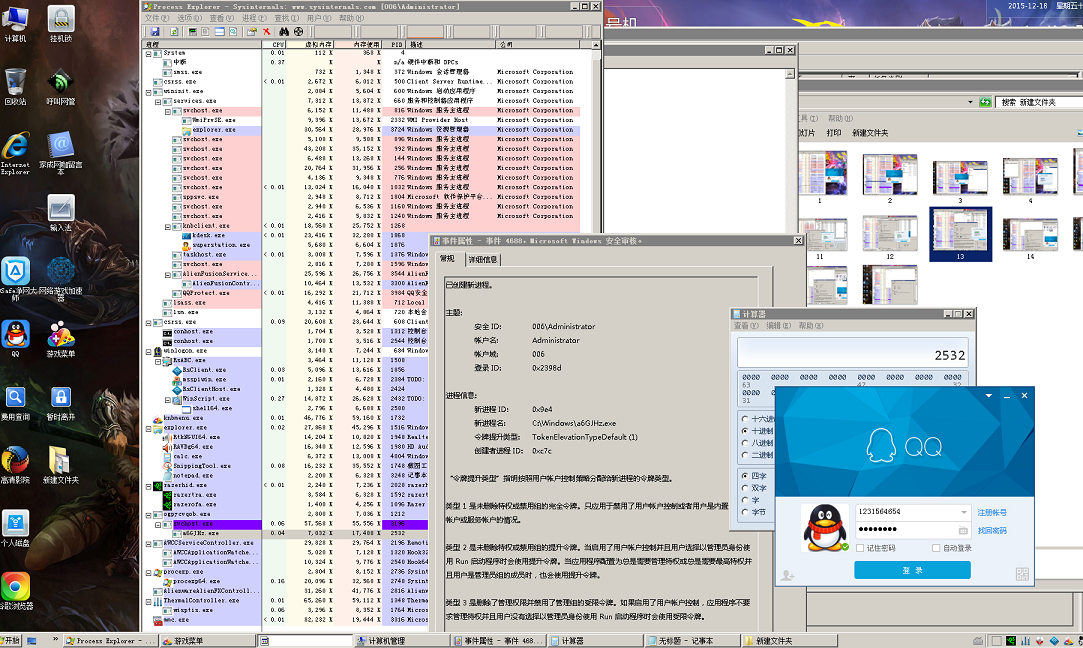Open the 回收站 recycle bin desktop icon
Image resolution: width=1083 pixels, height=648 pixels.
15,86
